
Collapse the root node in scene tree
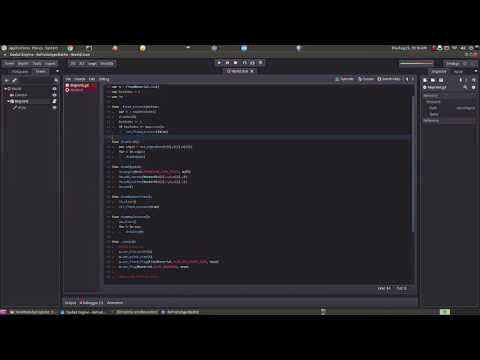5,89
